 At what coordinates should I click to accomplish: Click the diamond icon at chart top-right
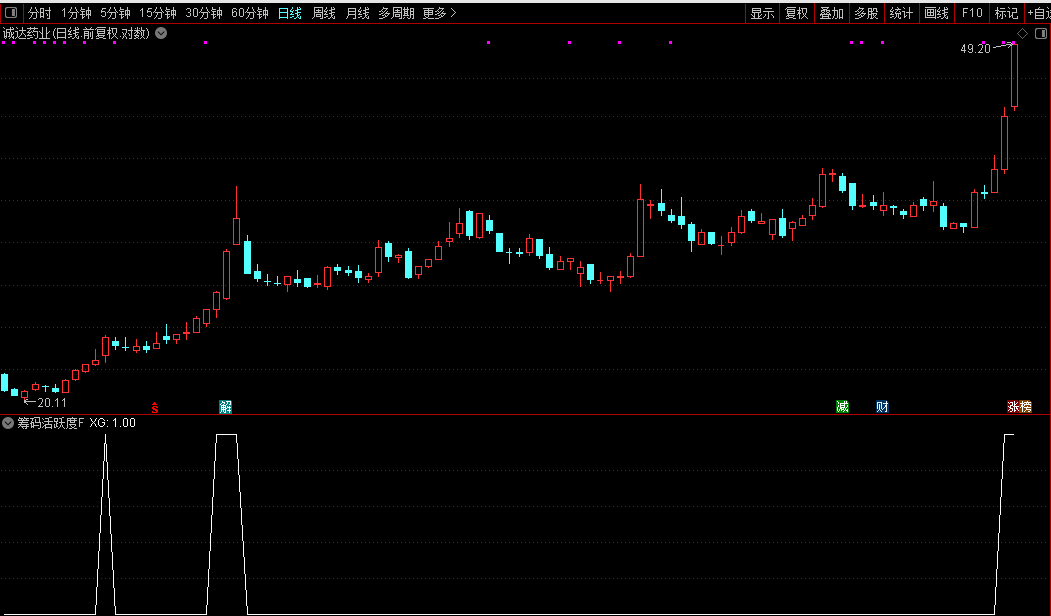click(1022, 34)
